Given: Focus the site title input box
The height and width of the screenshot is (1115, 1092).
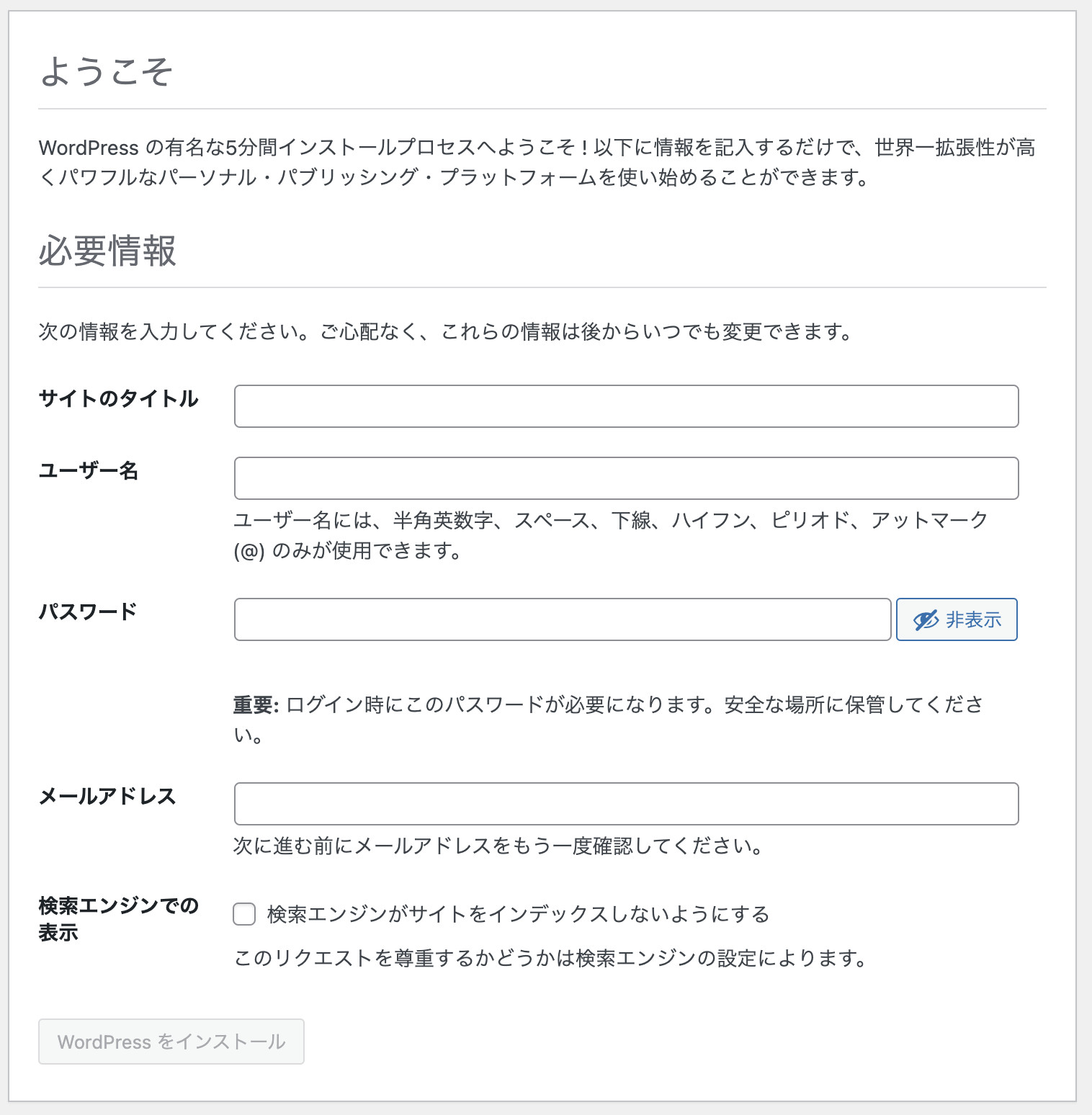Looking at the screenshot, I should tap(625, 406).
